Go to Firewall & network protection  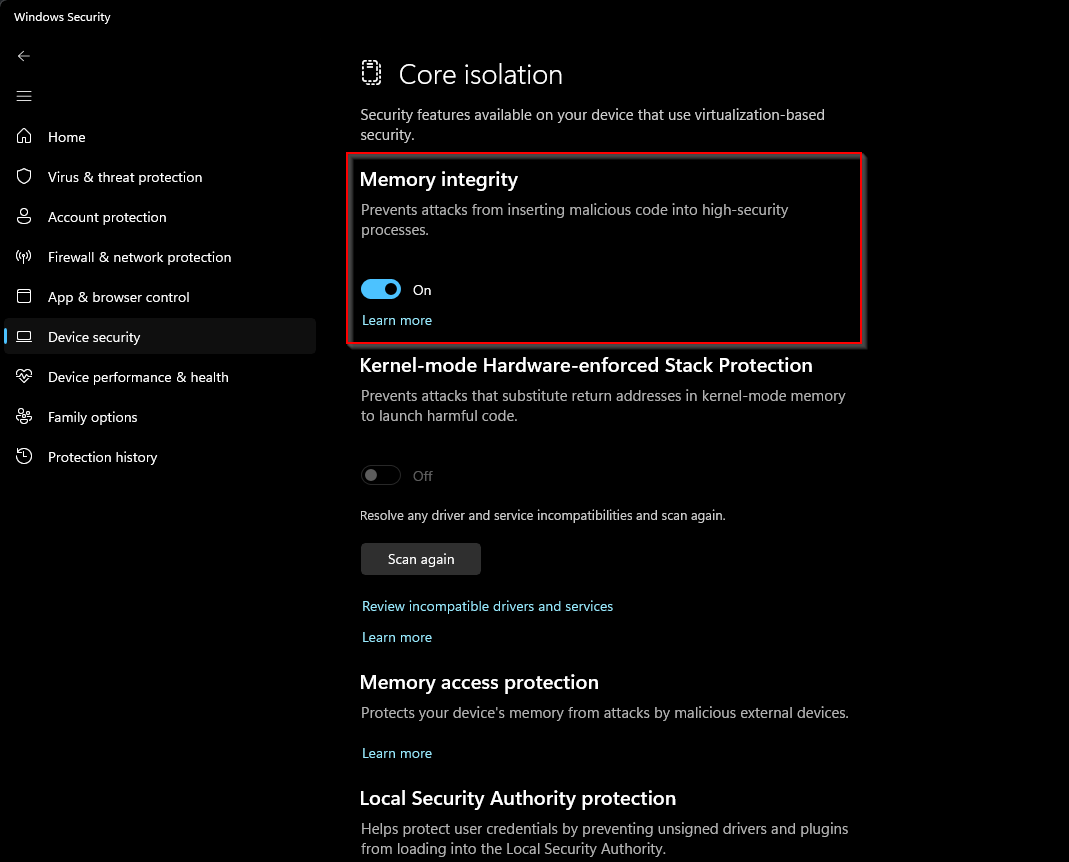(139, 257)
